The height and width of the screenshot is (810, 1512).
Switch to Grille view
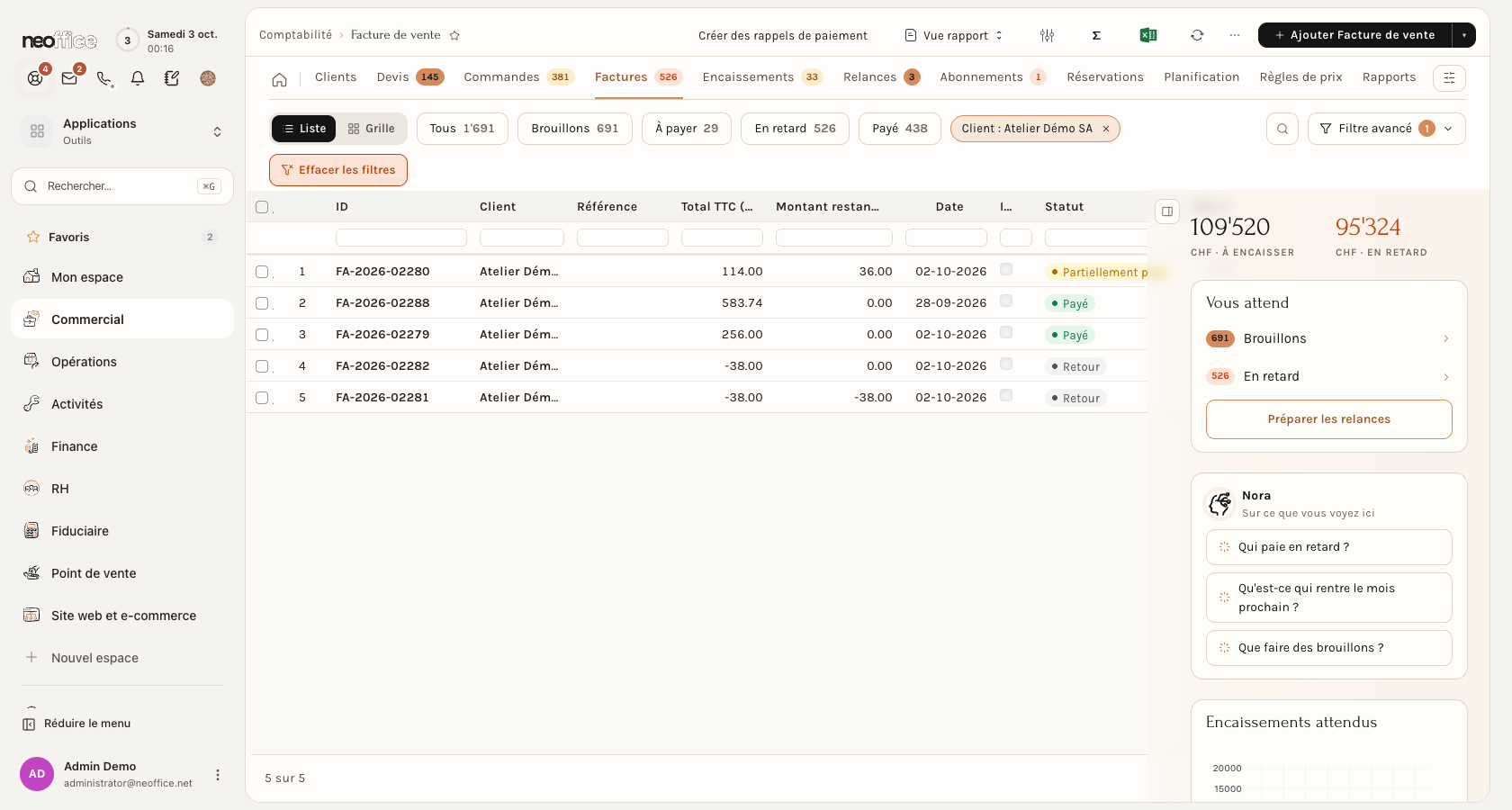(372, 129)
